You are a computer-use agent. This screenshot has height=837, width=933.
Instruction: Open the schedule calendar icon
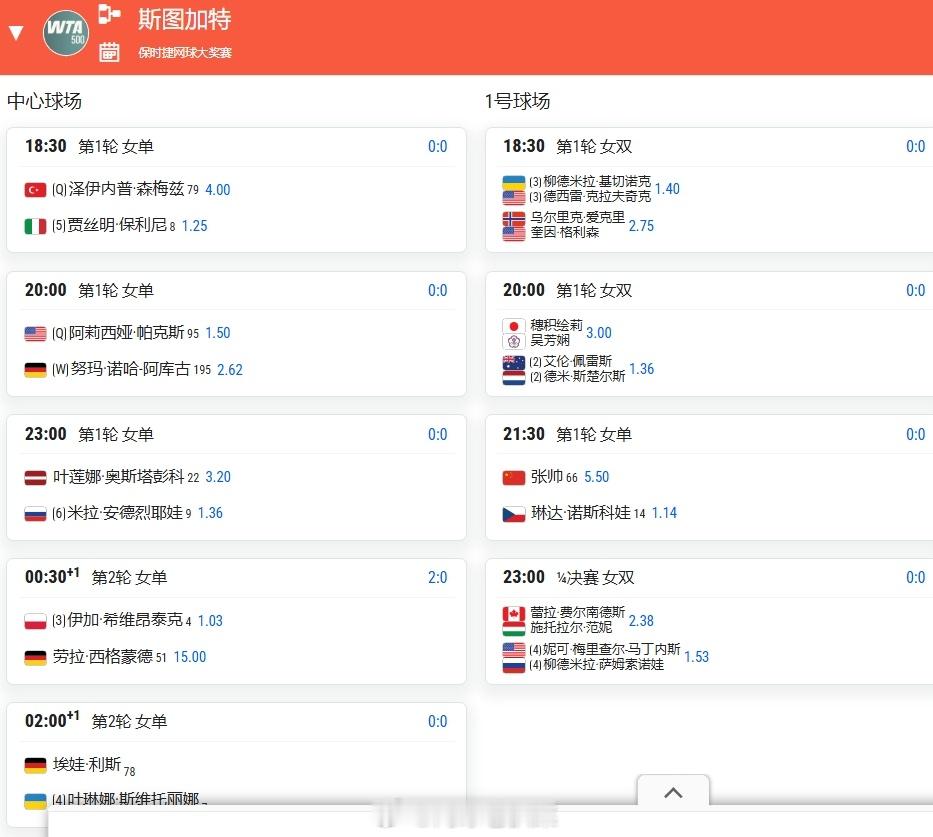109,52
